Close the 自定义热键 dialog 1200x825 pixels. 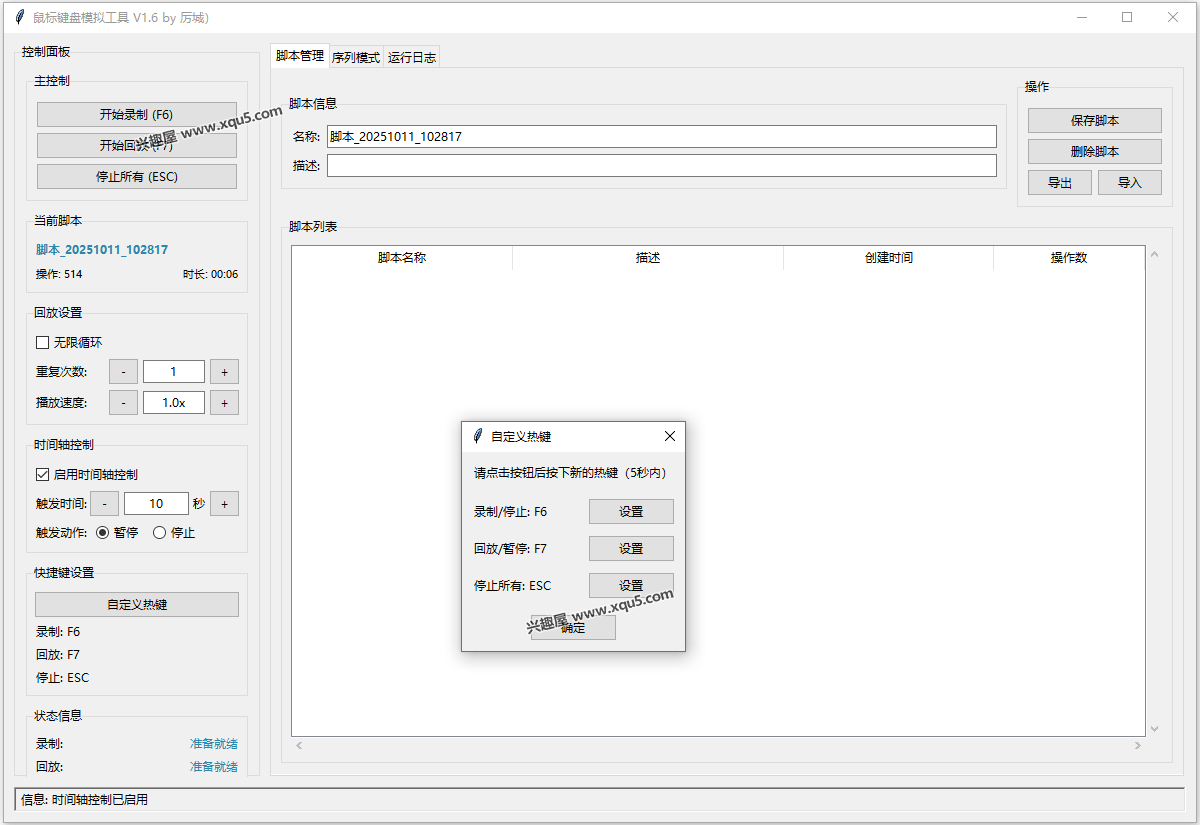[x=670, y=436]
